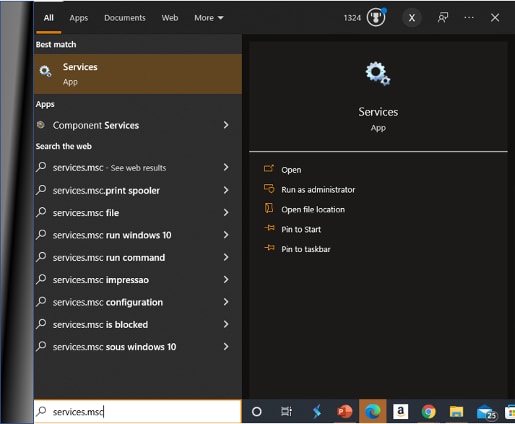The image size is (515, 424).
Task: Click the services.msc search input box
Action: tap(138, 412)
